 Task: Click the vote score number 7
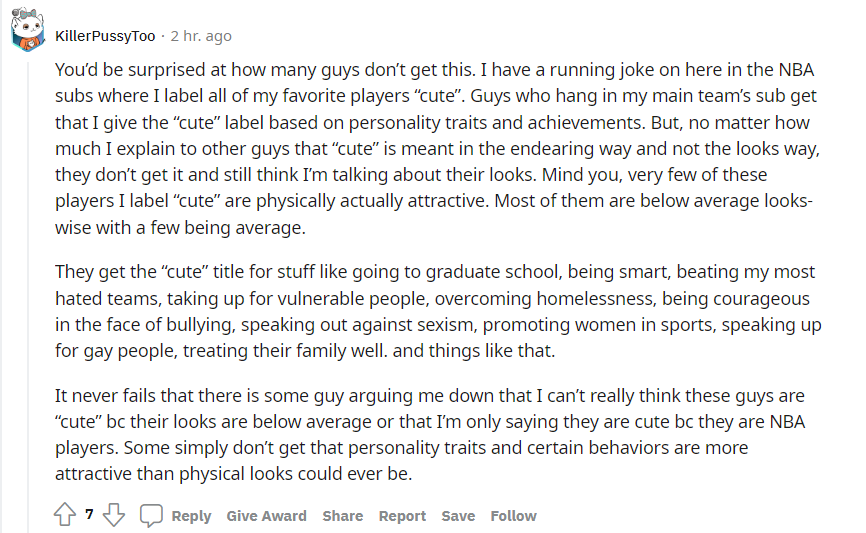tap(89, 515)
